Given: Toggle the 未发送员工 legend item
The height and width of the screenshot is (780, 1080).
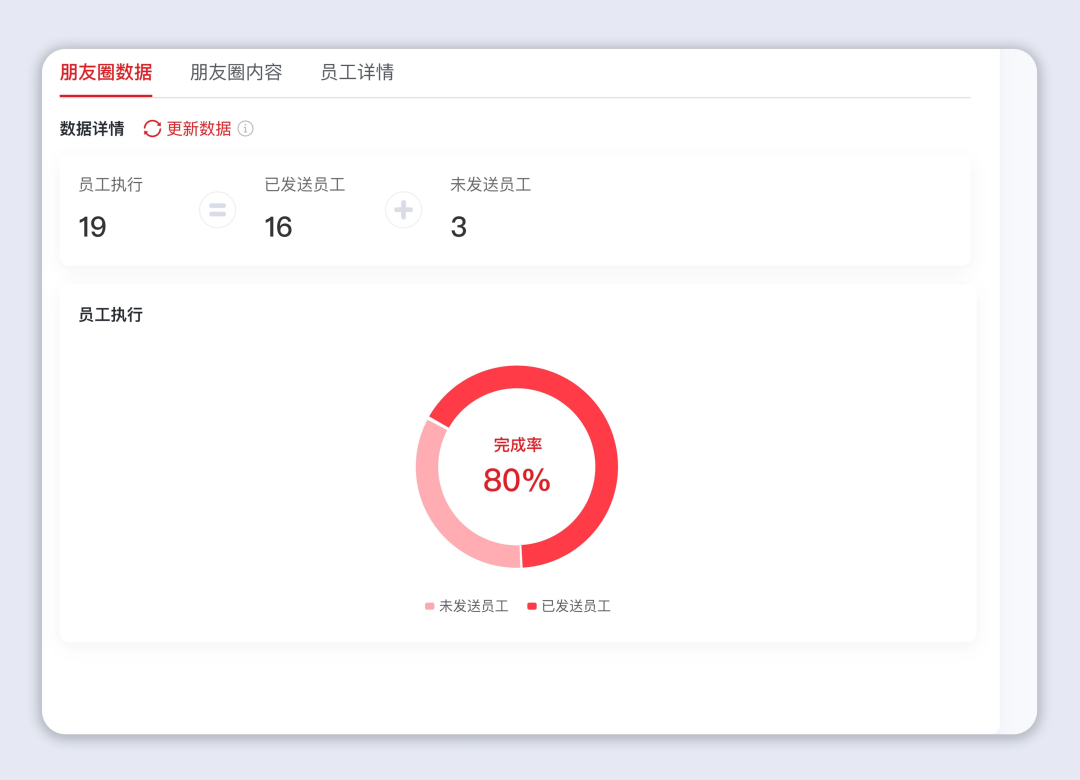Looking at the screenshot, I should [x=467, y=606].
